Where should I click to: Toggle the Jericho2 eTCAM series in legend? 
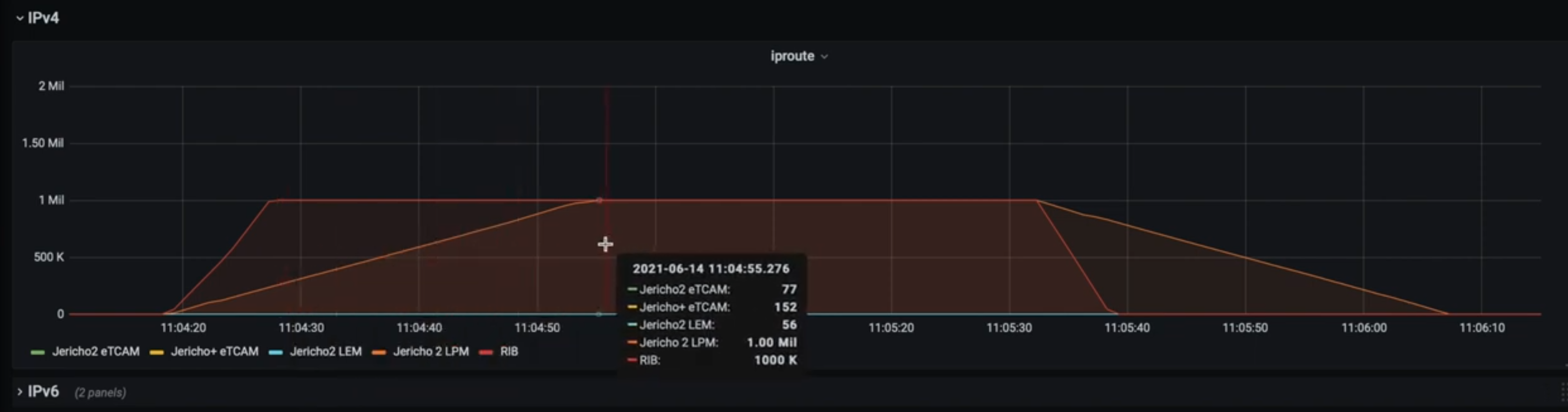(x=96, y=352)
